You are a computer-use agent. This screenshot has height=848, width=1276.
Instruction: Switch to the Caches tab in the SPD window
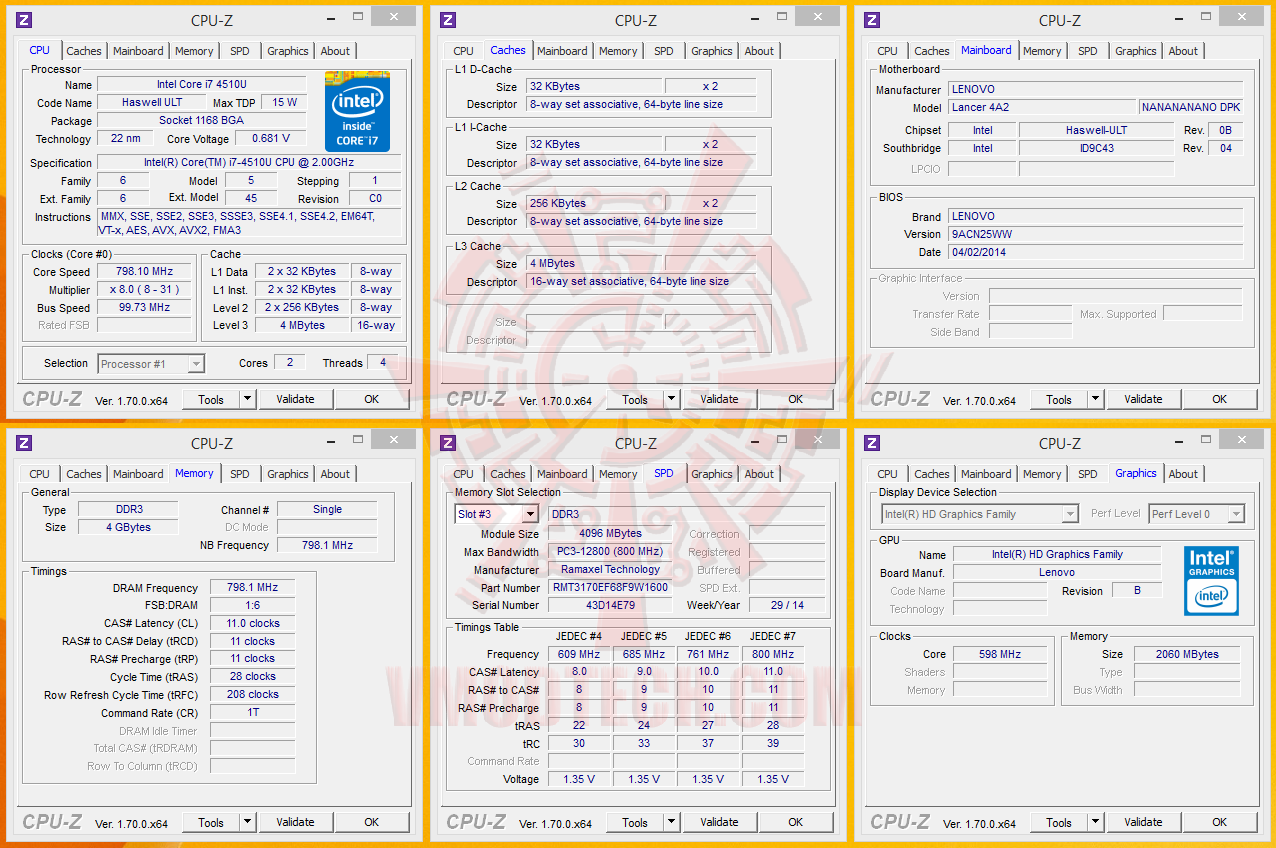pyautogui.click(x=508, y=474)
